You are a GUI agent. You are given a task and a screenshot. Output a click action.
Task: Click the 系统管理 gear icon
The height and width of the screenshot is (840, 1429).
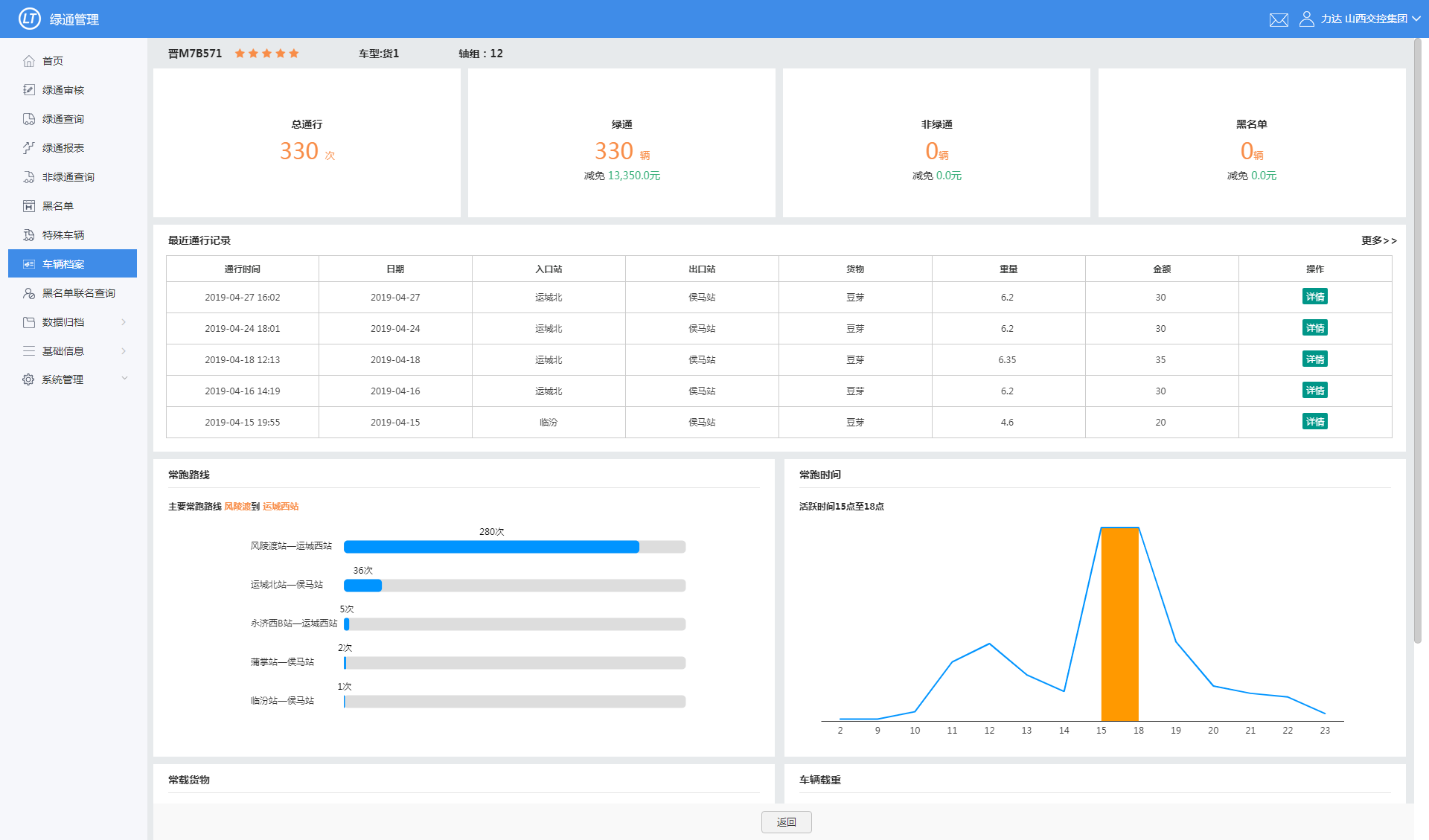(x=28, y=379)
